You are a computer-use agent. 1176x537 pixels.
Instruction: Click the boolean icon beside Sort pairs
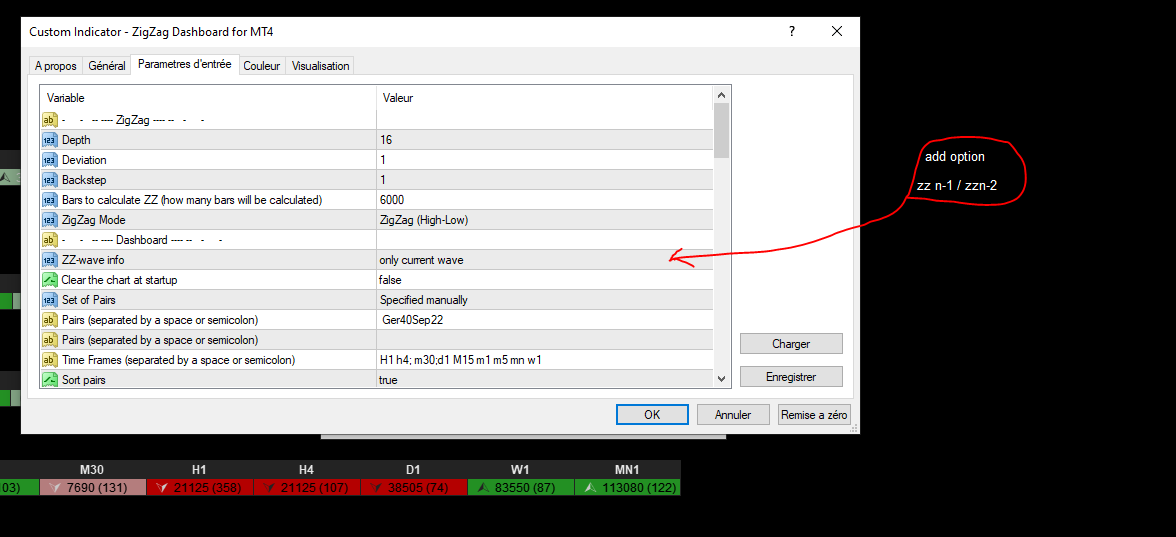click(50, 380)
